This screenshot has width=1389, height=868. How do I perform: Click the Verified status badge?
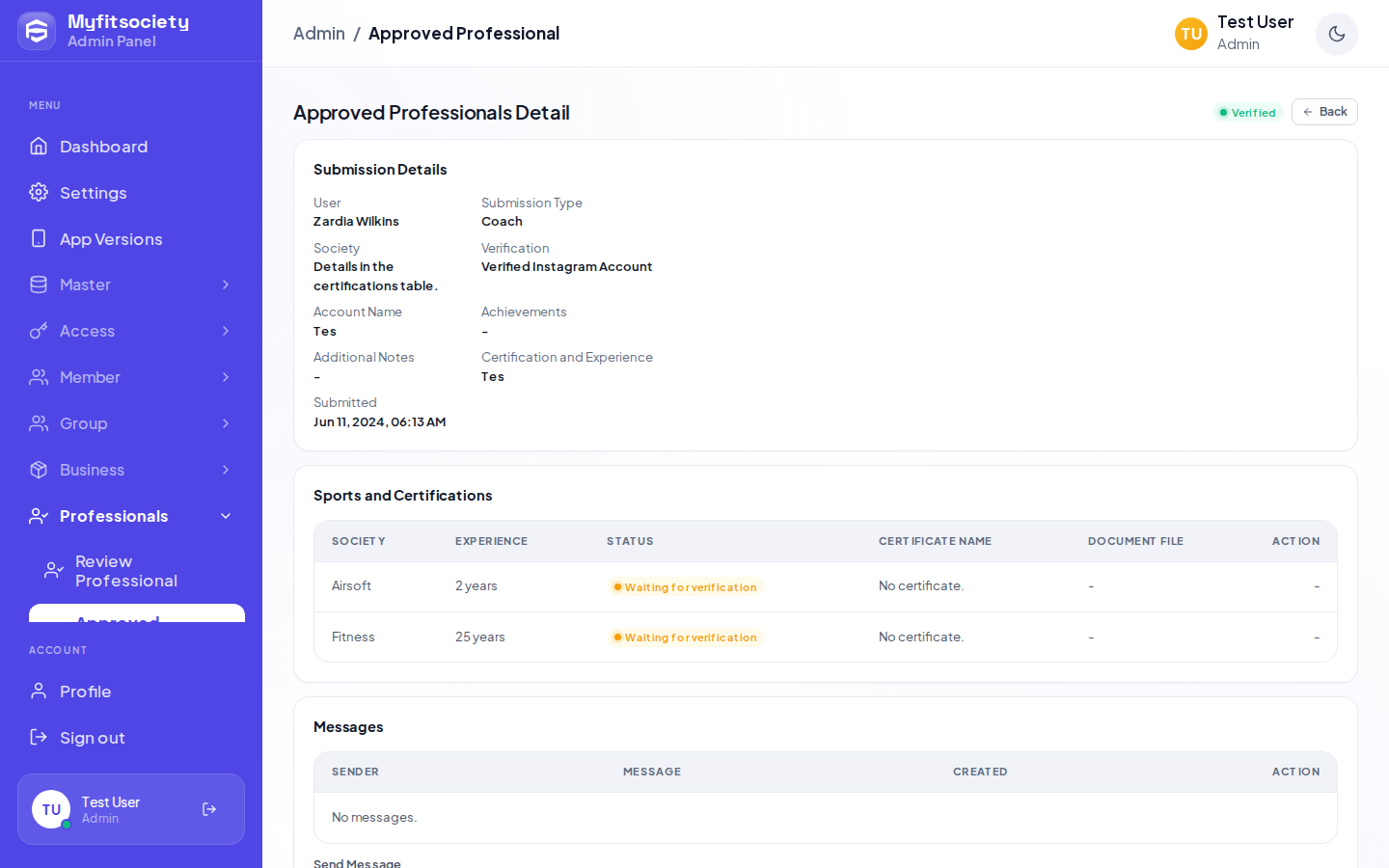coord(1247,113)
